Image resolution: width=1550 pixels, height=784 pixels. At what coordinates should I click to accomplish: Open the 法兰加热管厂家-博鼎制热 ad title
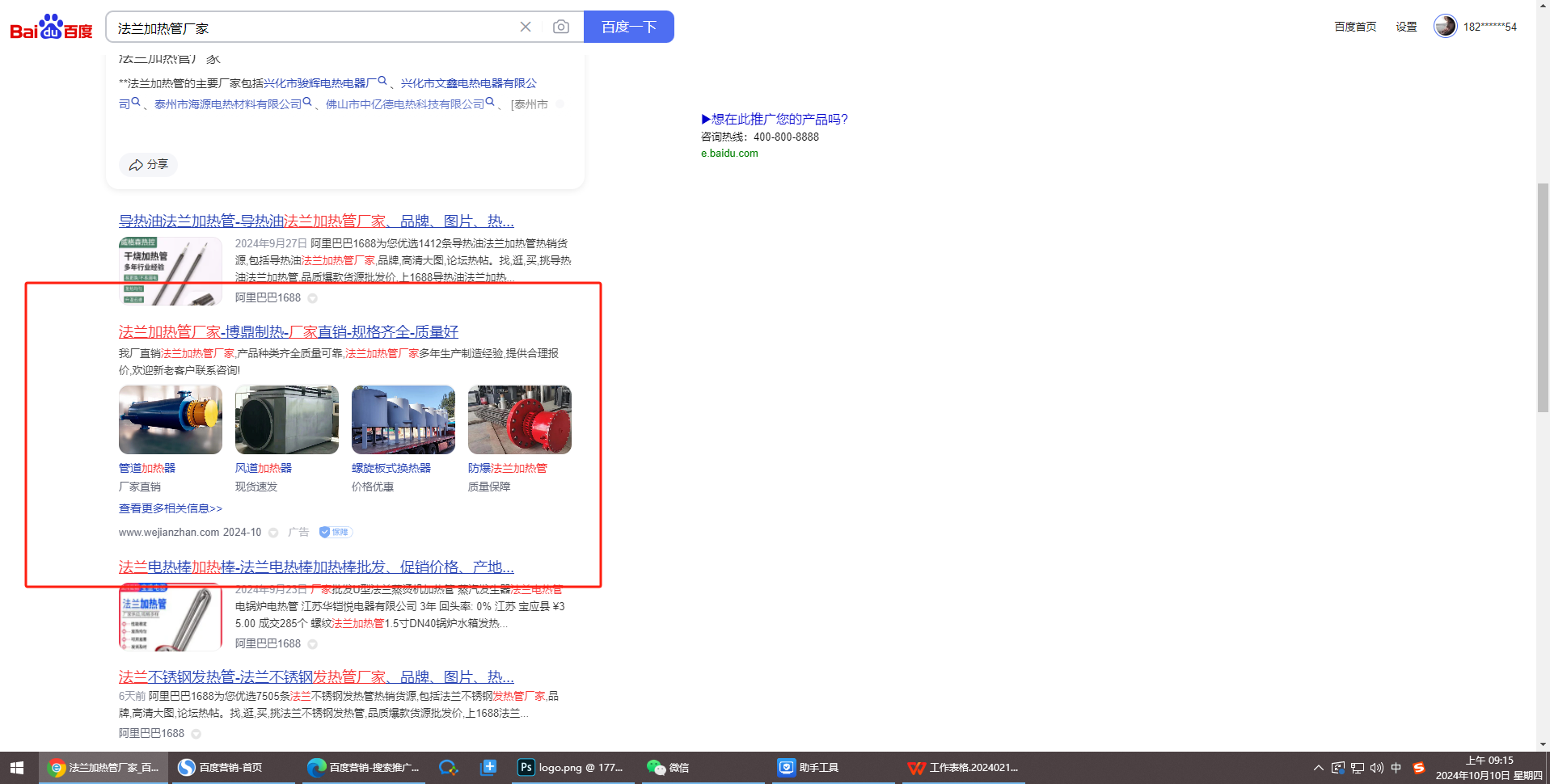point(289,332)
